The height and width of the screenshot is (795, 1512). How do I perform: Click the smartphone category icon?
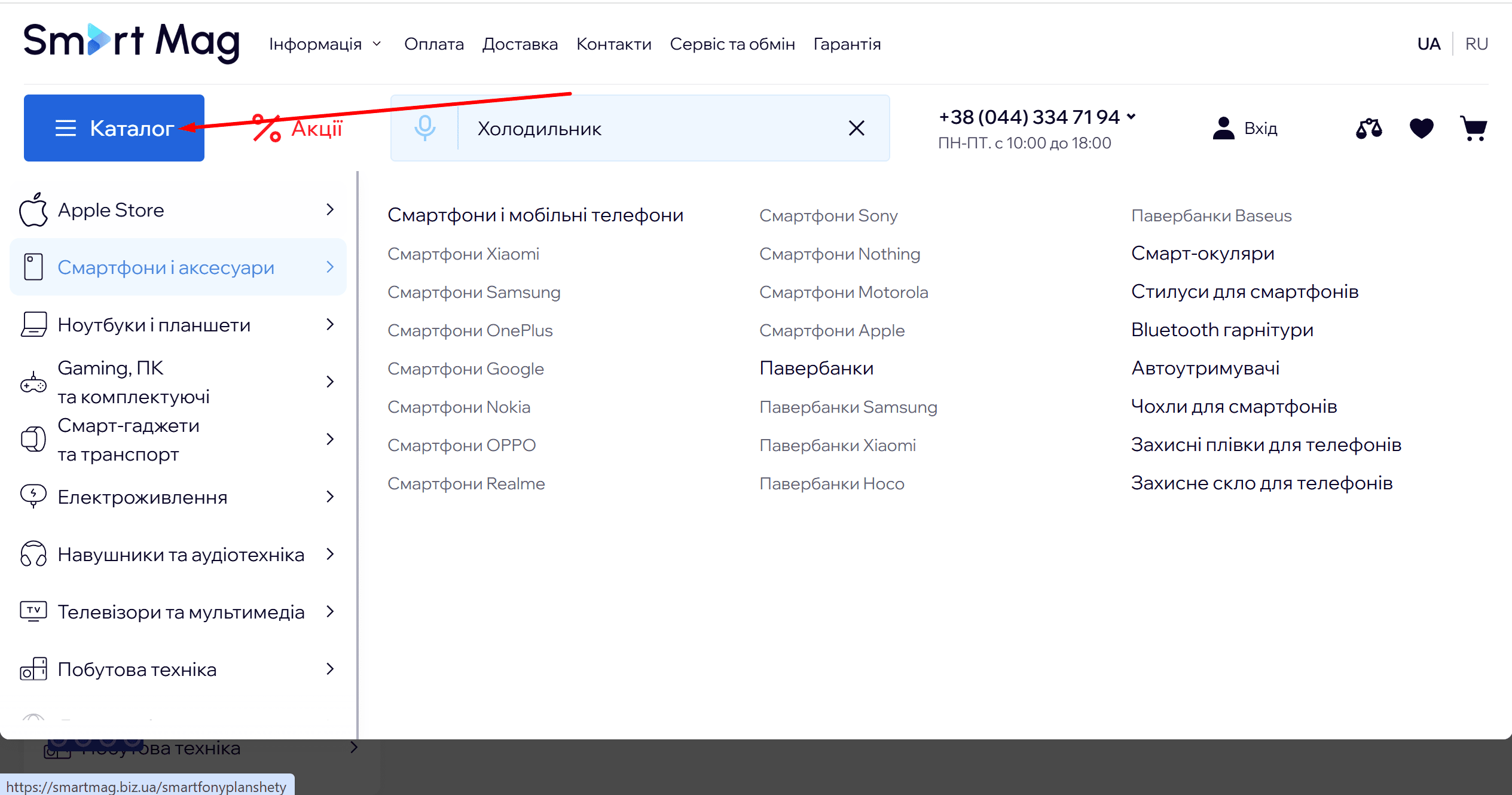[33, 267]
